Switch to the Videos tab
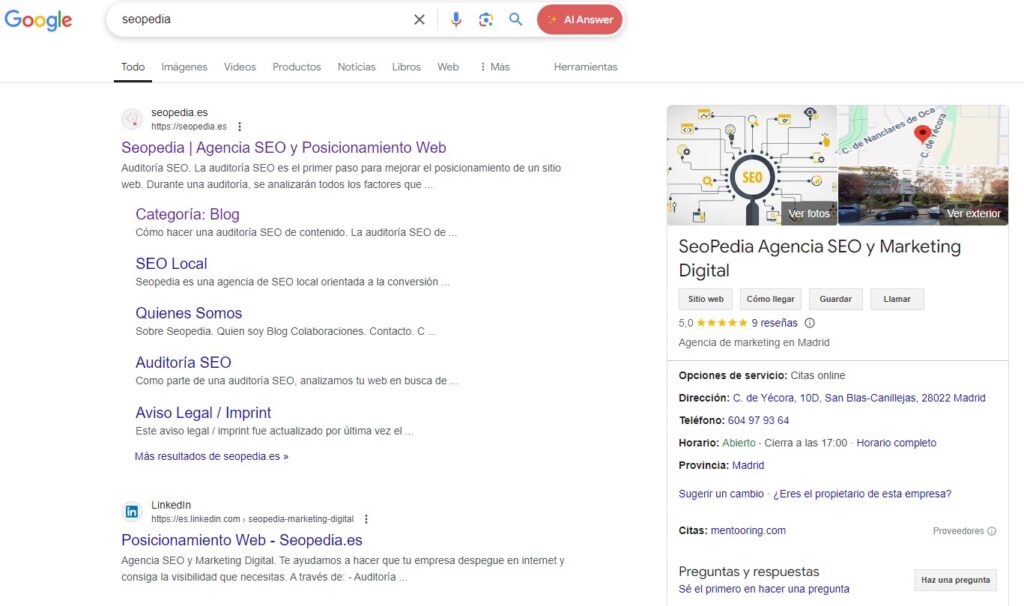 pyautogui.click(x=240, y=67)
